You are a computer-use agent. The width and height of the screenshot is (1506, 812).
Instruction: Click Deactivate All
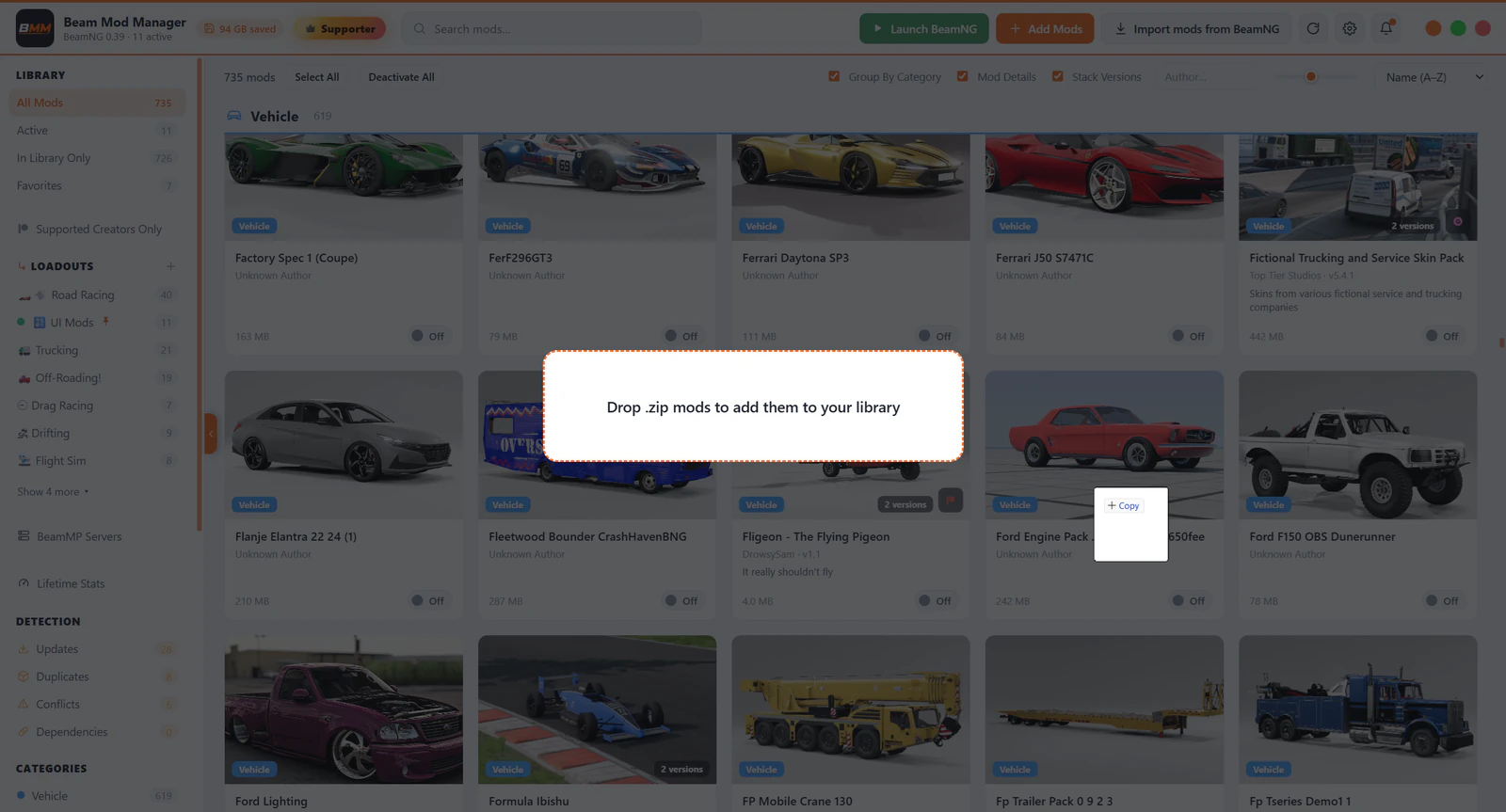[401, 77]
